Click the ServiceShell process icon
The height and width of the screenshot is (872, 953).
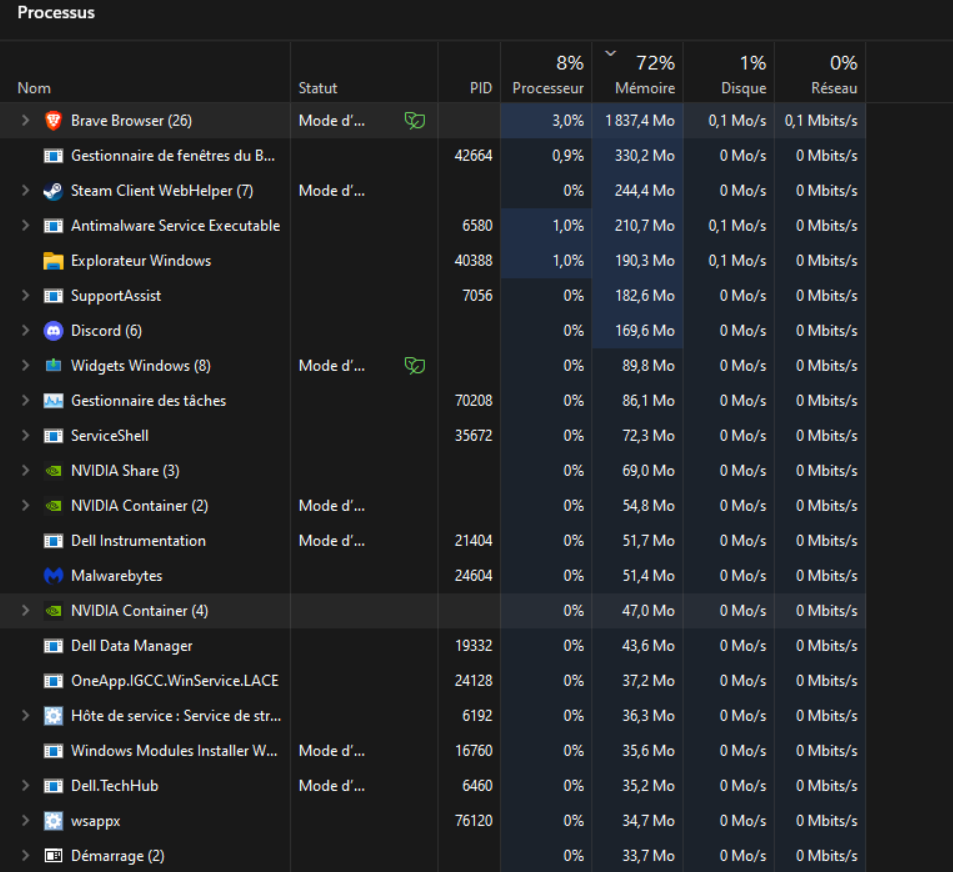[53, 436]
